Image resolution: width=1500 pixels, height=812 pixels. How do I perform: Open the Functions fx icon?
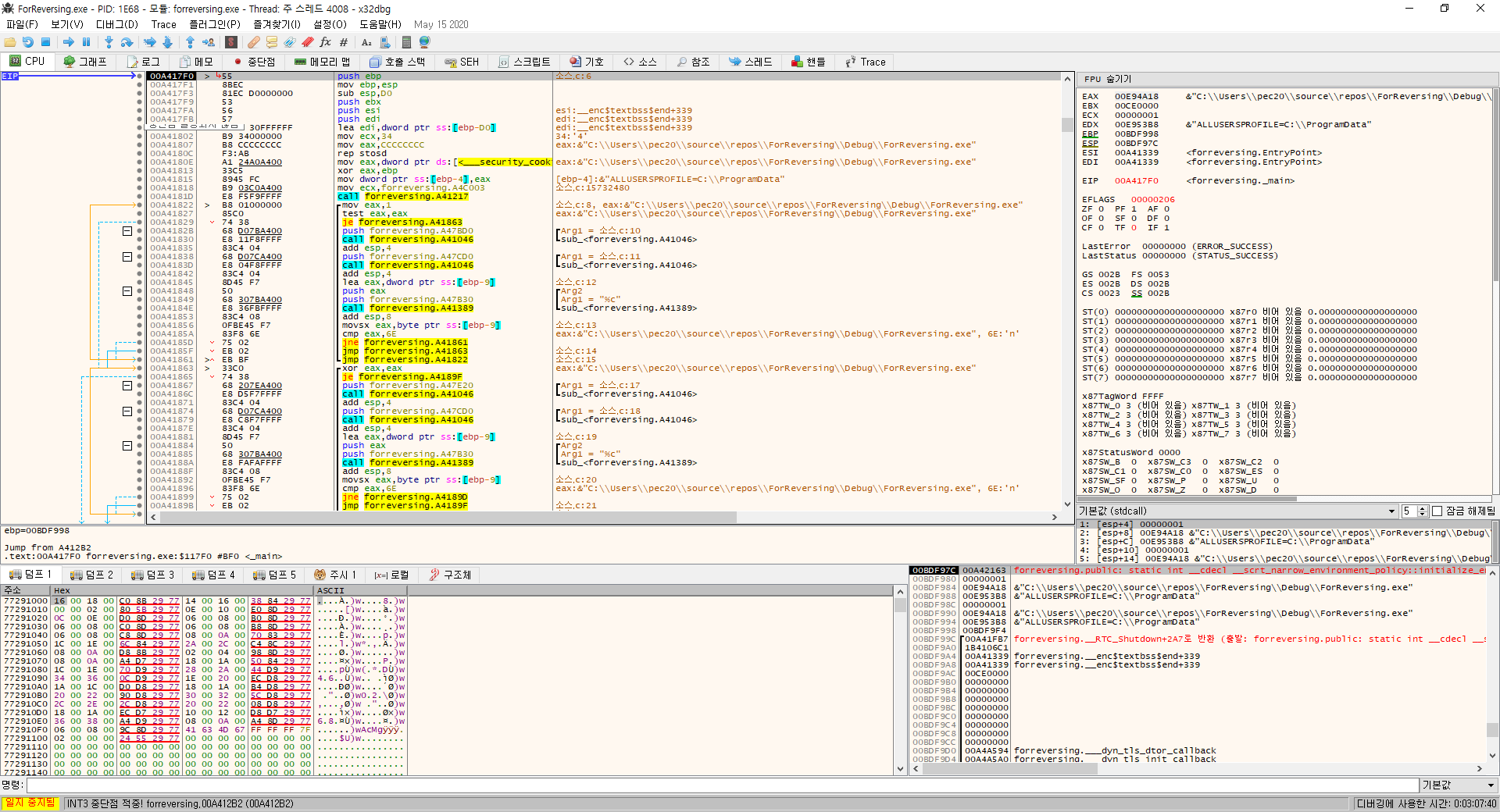tap(326, 42)
